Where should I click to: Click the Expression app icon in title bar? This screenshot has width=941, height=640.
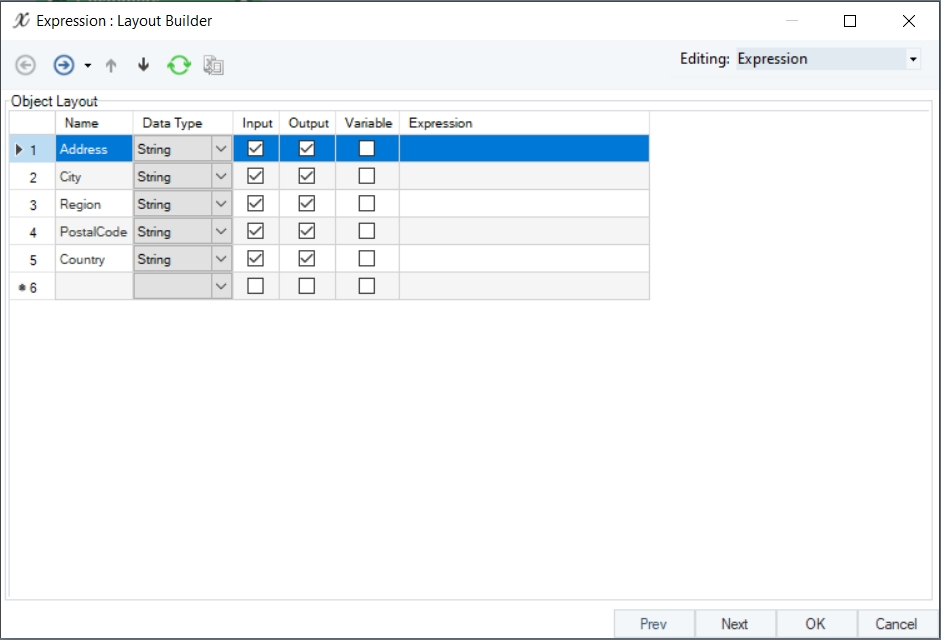coord(20,20)
